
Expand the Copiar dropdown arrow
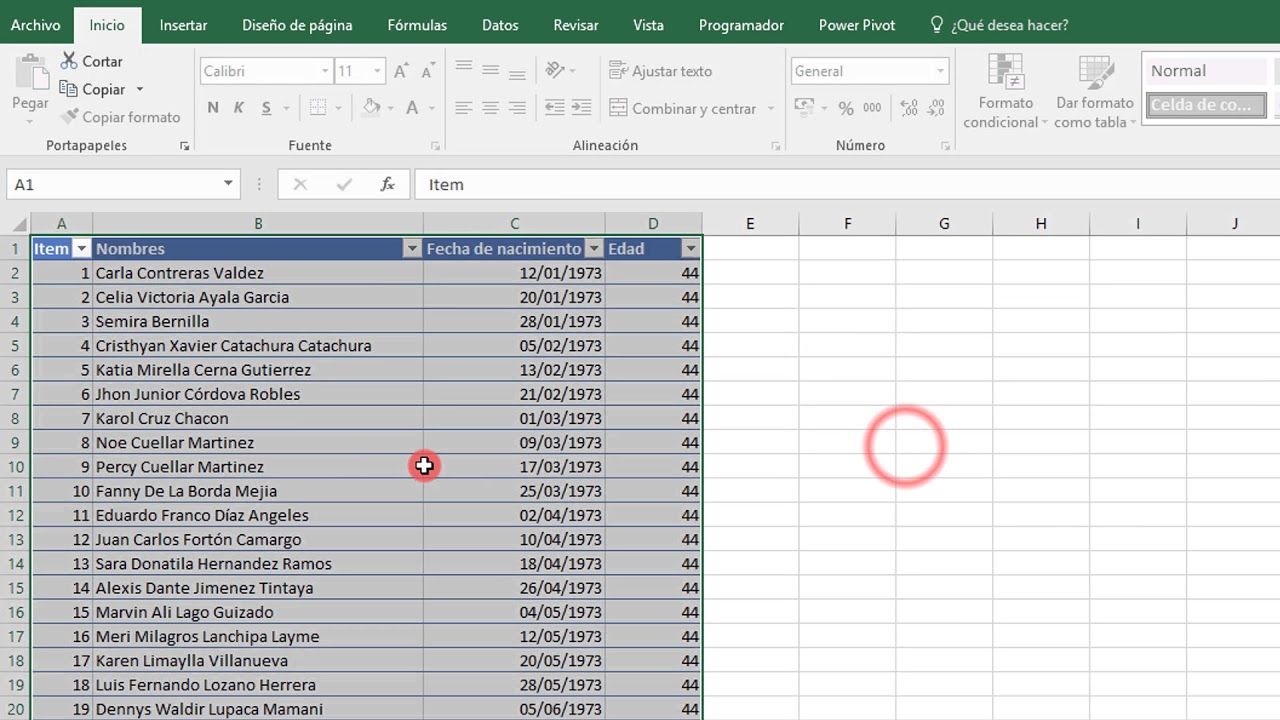(139, 89)
